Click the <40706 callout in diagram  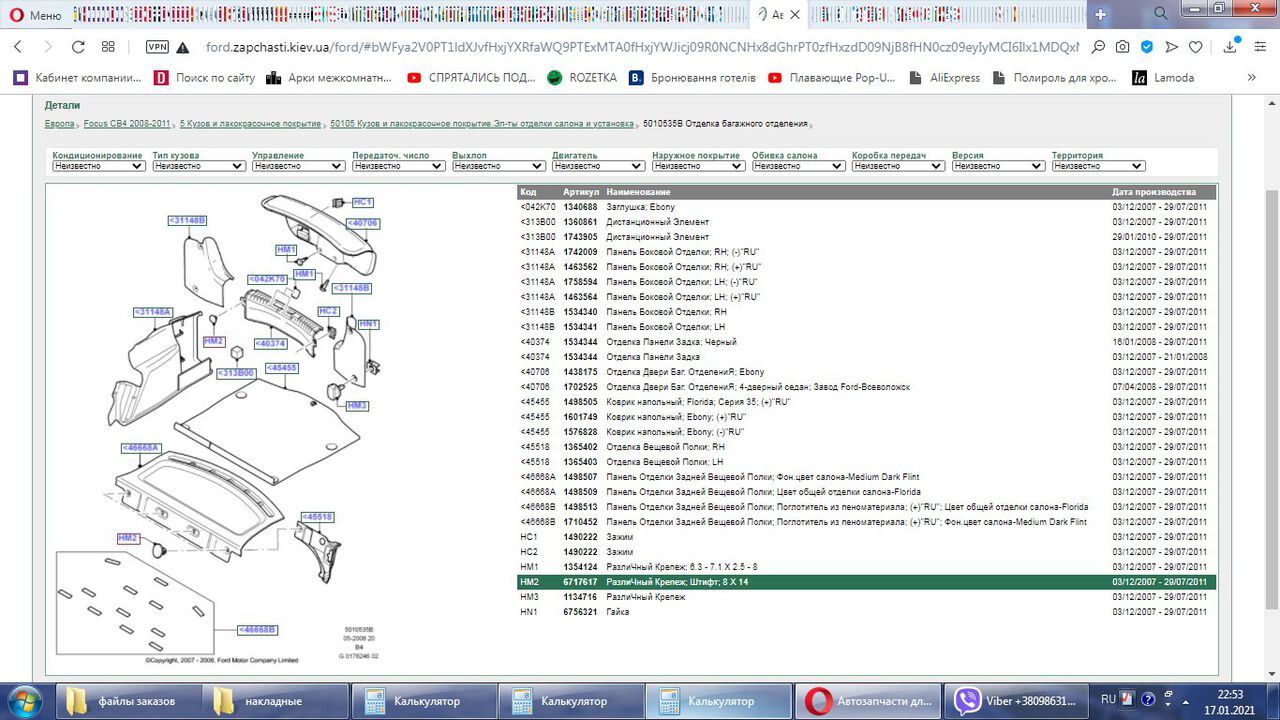(x=363, y=223)
